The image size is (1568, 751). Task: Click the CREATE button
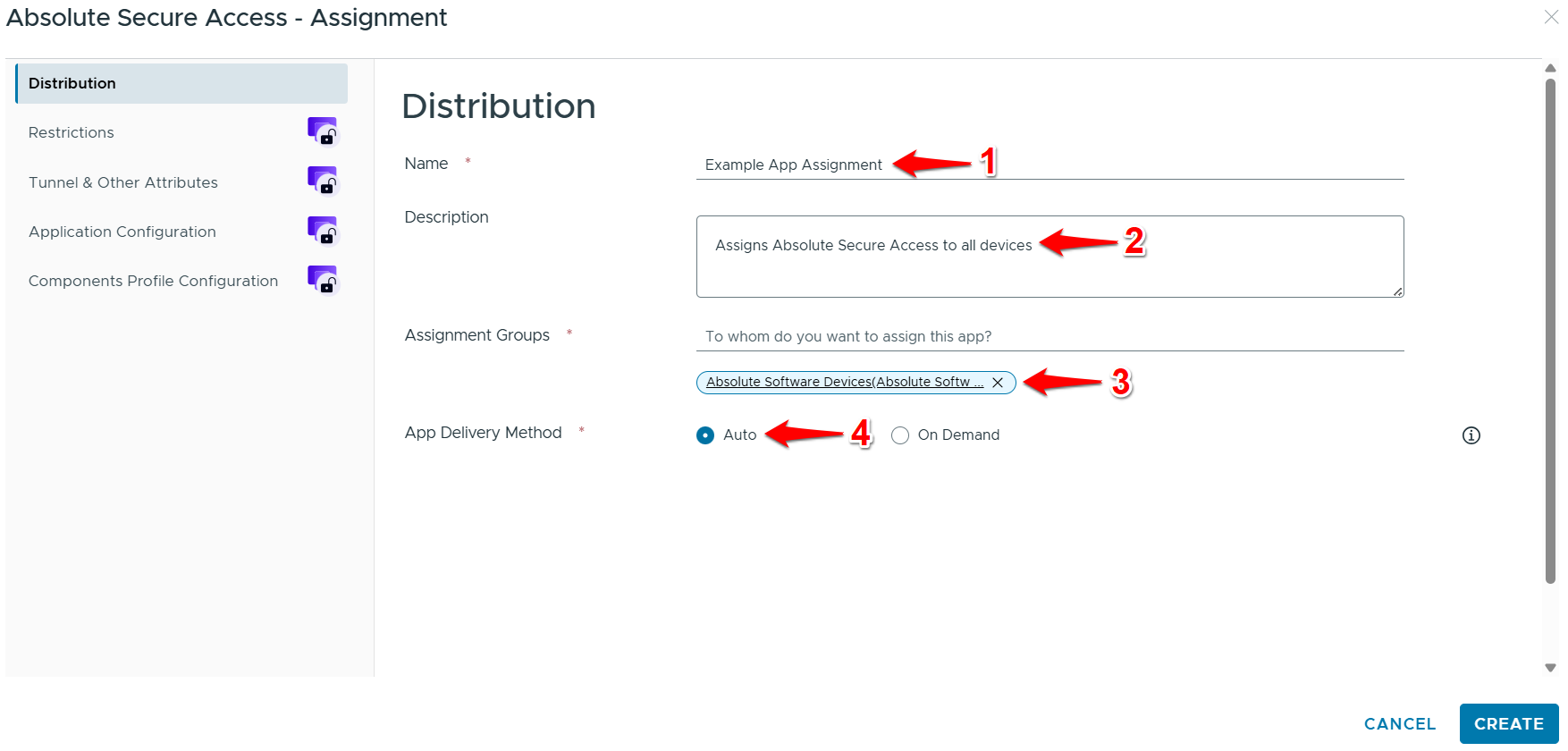click(1509, 724)
